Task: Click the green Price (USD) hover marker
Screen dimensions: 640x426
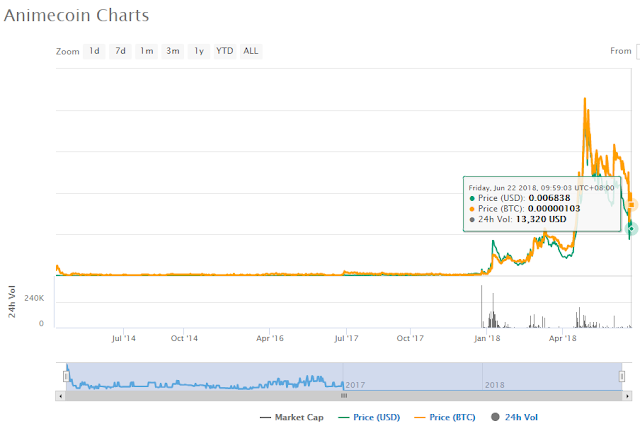Action: [x=631, y=228]
